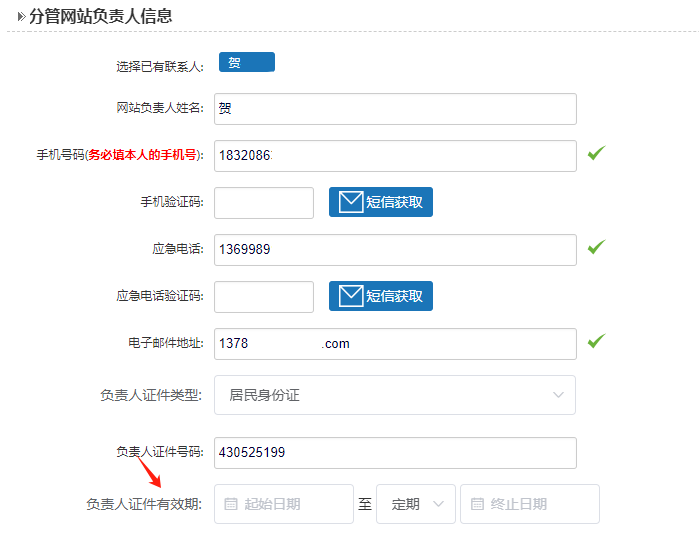Focus the 网站负责人姓名 input field

pos(395,109)
